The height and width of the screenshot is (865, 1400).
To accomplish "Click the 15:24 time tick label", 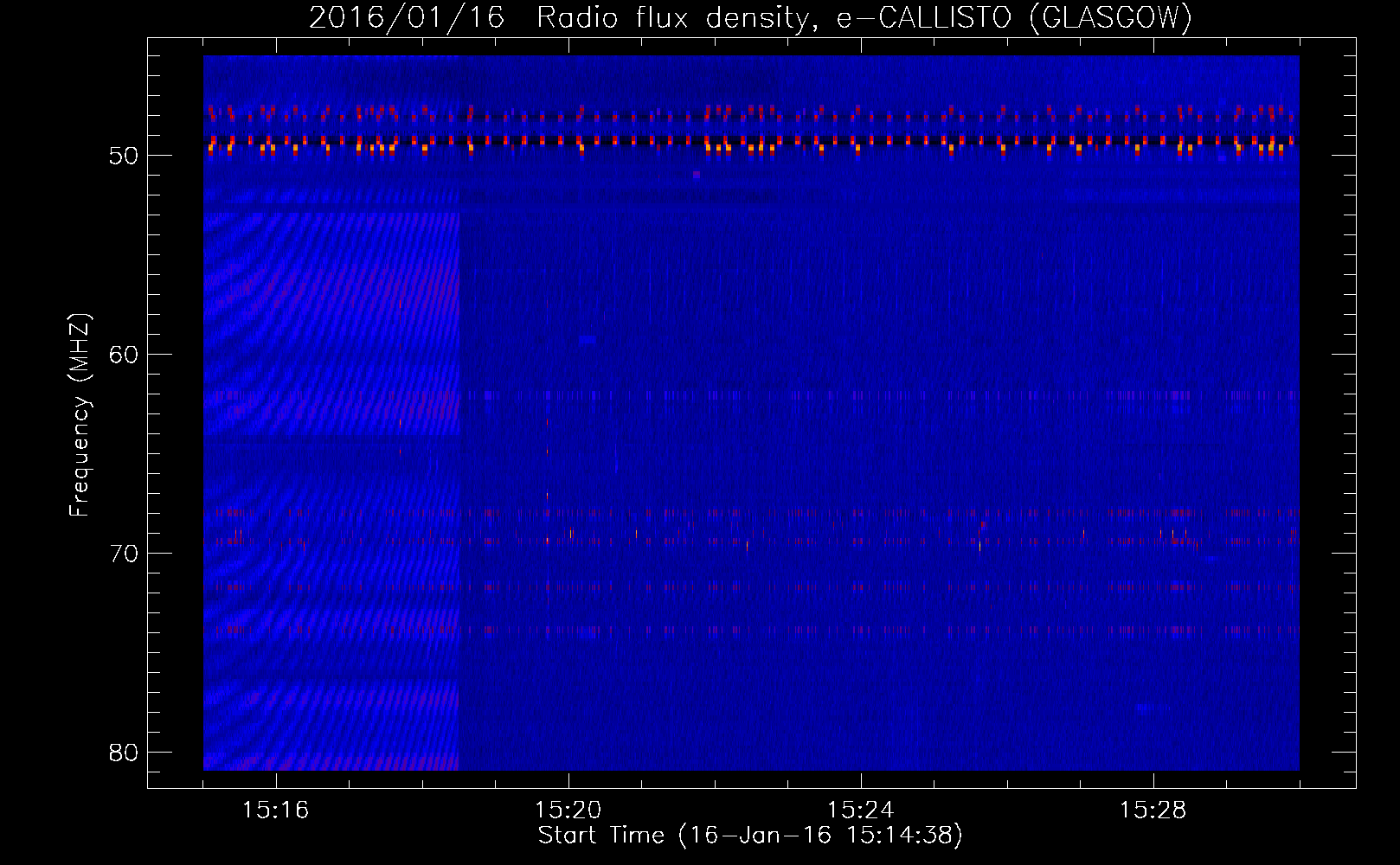I will click(861, 811).
